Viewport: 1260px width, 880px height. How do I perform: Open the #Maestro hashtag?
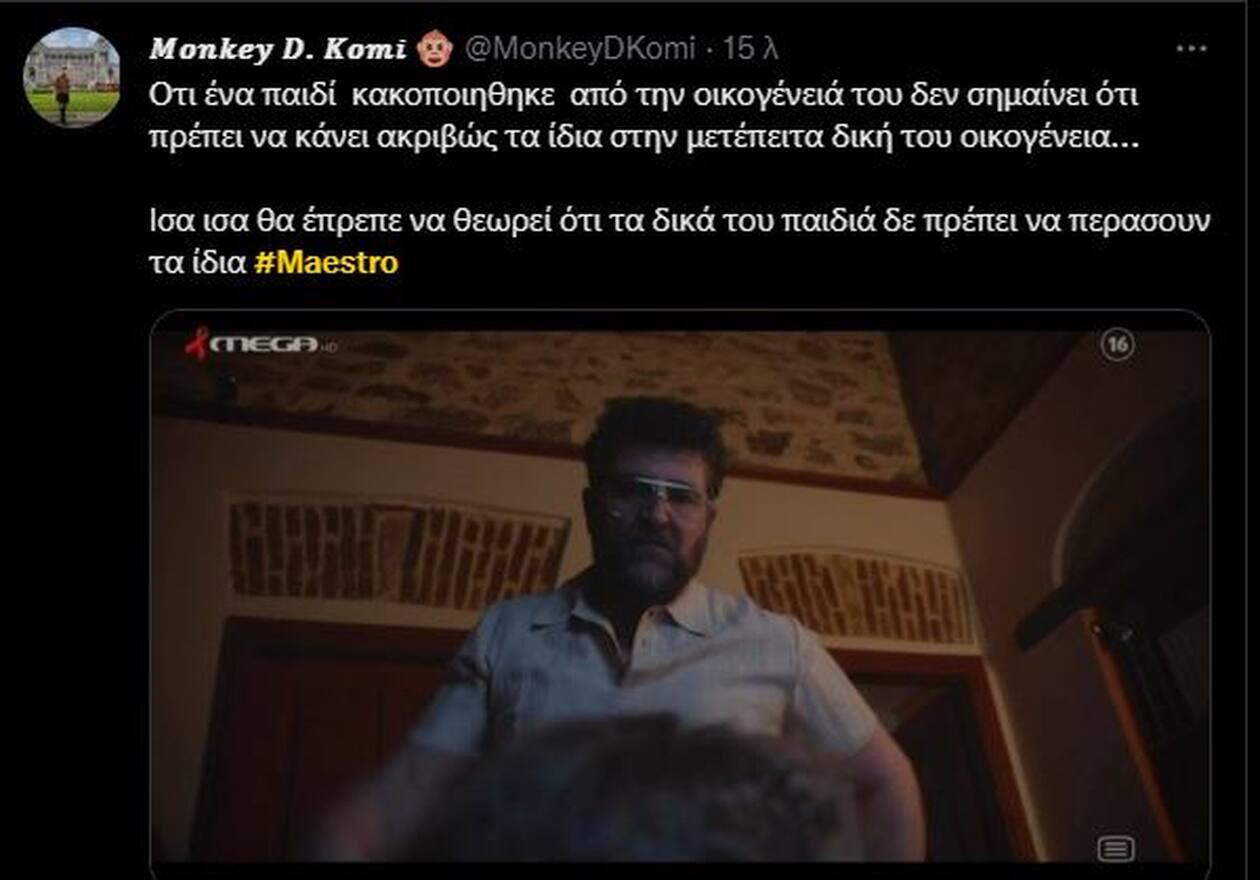(x=326, y=263)
